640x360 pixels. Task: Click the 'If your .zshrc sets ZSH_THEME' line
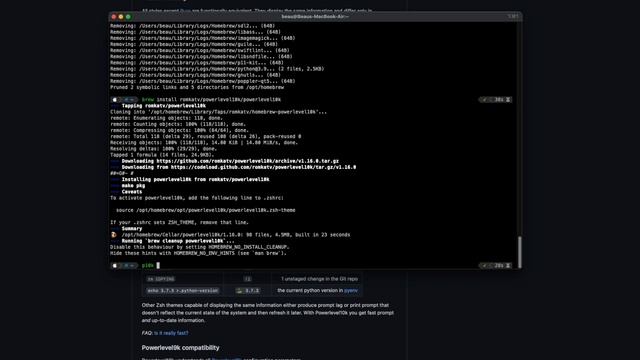point(179,222)
